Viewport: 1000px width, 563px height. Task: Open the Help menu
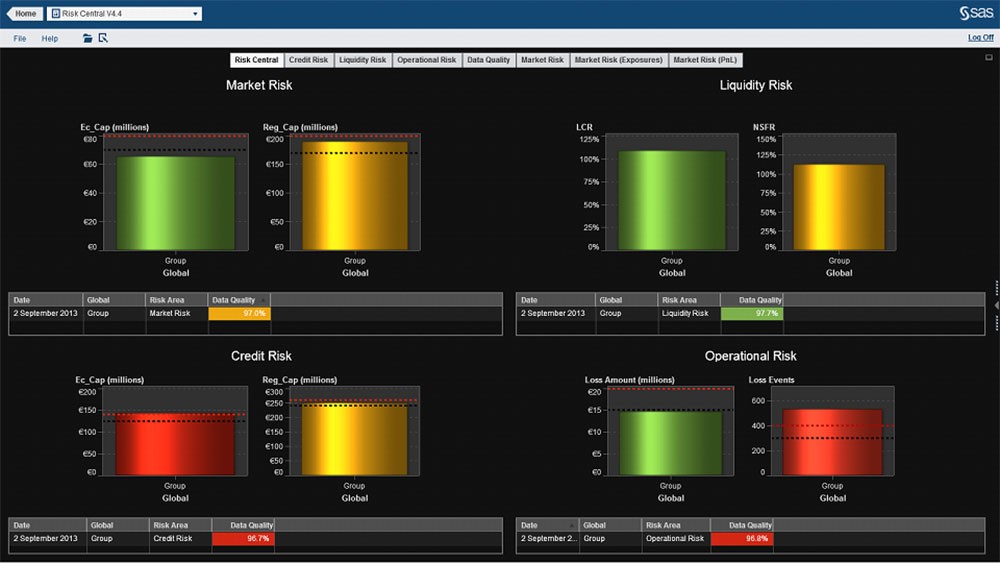pyautogui.click(x=50, y=38)
